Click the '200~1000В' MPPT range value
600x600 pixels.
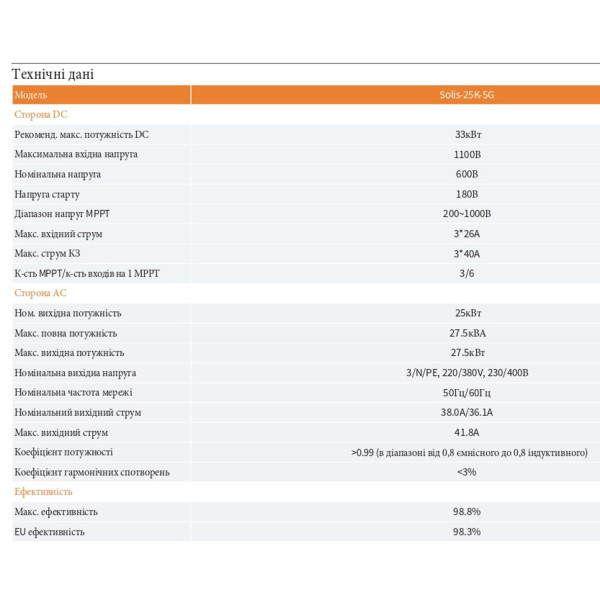467,214
